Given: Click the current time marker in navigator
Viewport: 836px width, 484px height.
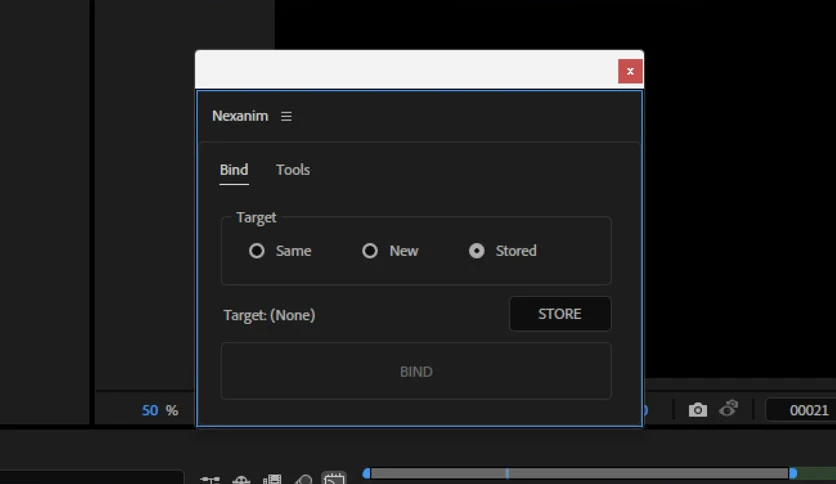Looking at the screenshot, I should coord(507,473).
